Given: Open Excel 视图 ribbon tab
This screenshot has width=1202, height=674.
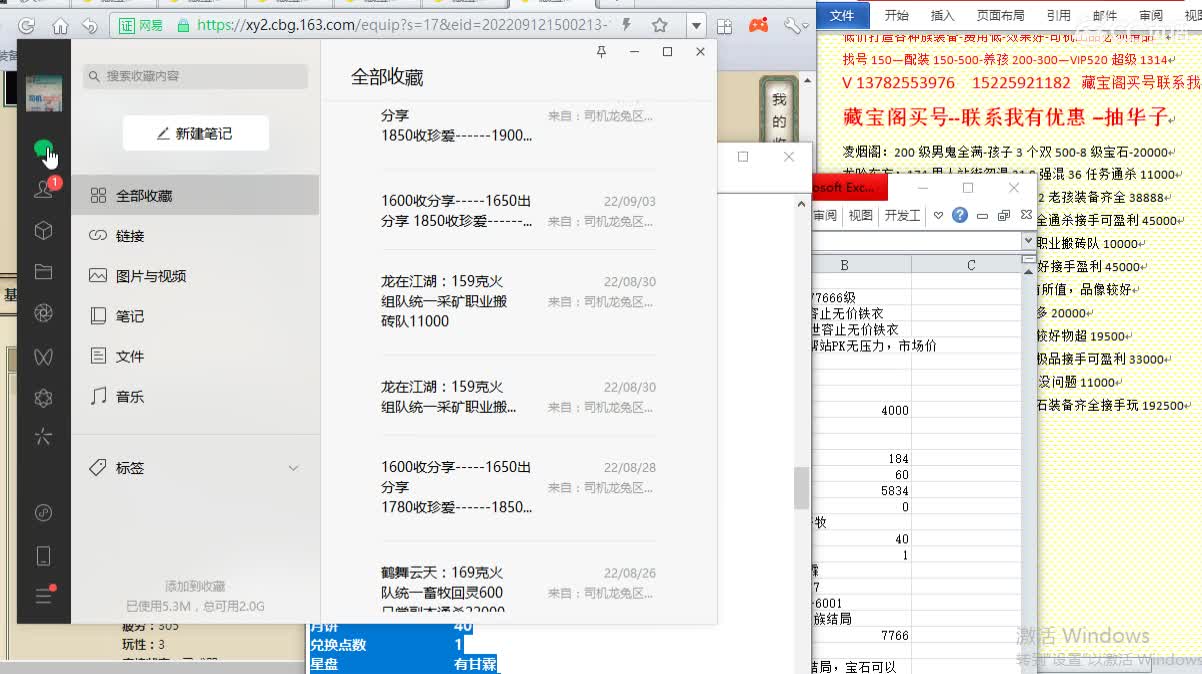Looking at the screenshot, I should (860, 215).
